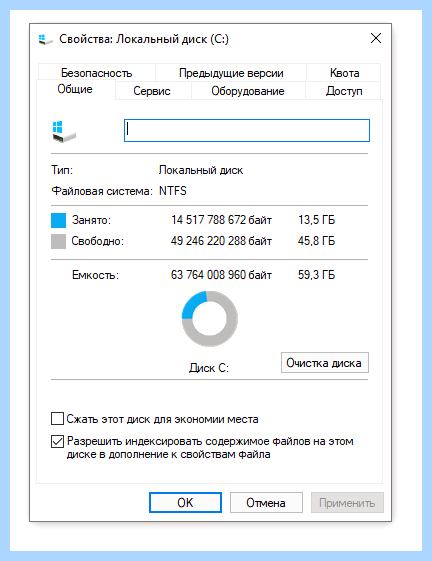The height and width of the screenshot is (561, 432).
Task: Click the text 63 764 008 960 байт
Action: (x=221, y=275)
